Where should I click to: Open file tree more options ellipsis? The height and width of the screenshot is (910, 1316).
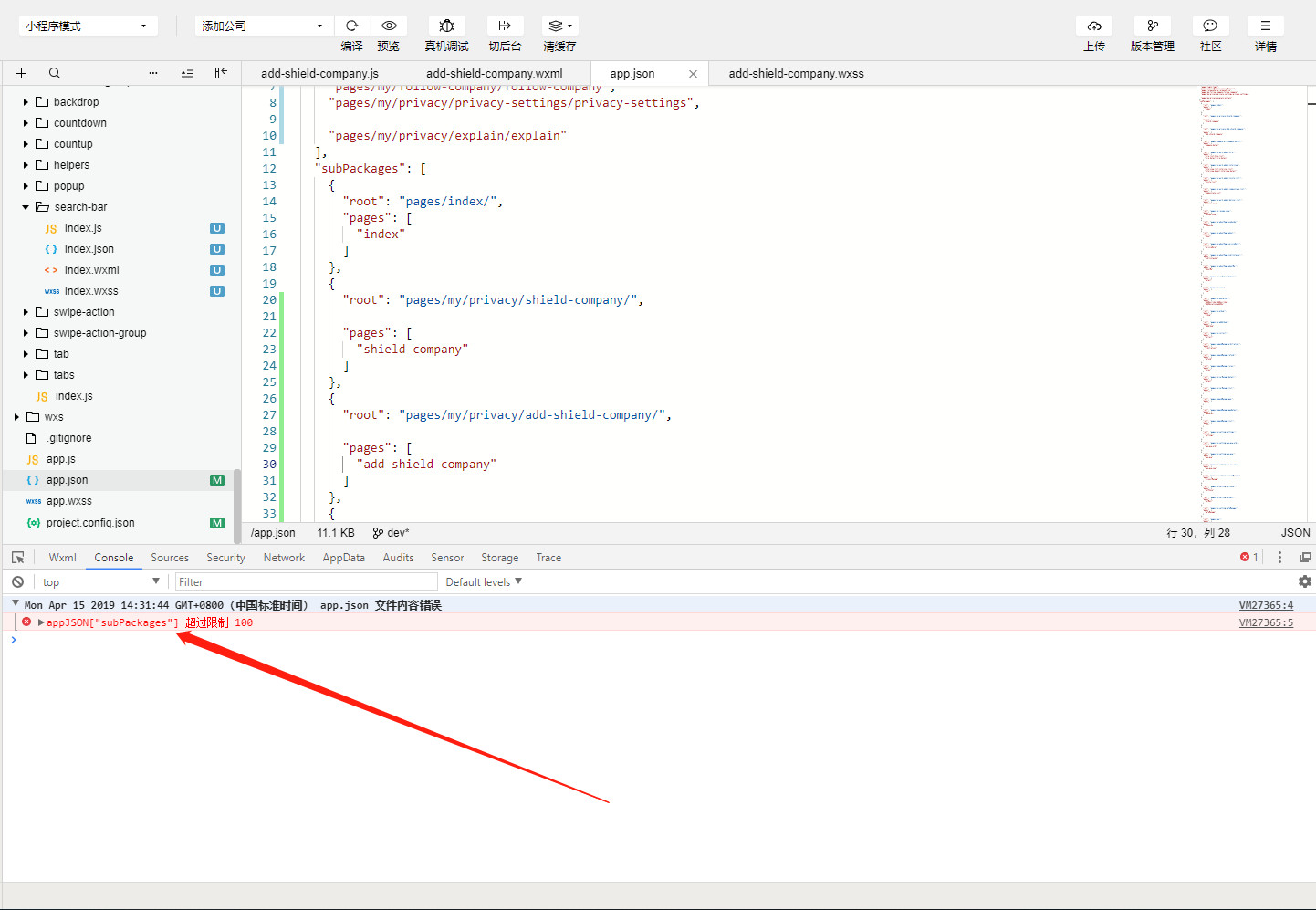click(153, 73)
